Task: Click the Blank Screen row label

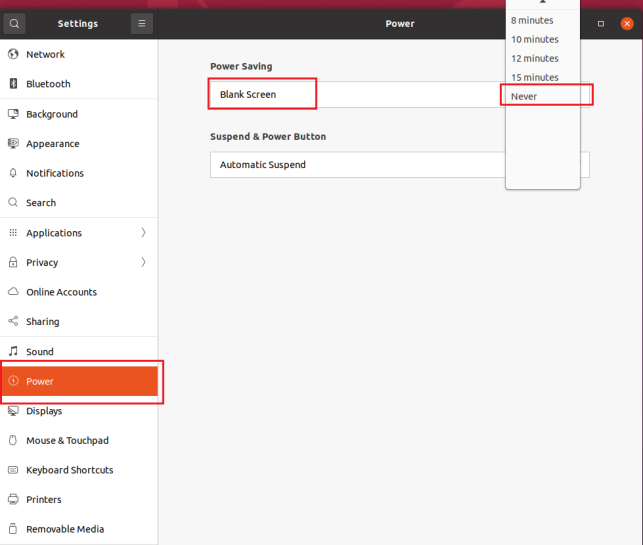Action: point(248,94)
